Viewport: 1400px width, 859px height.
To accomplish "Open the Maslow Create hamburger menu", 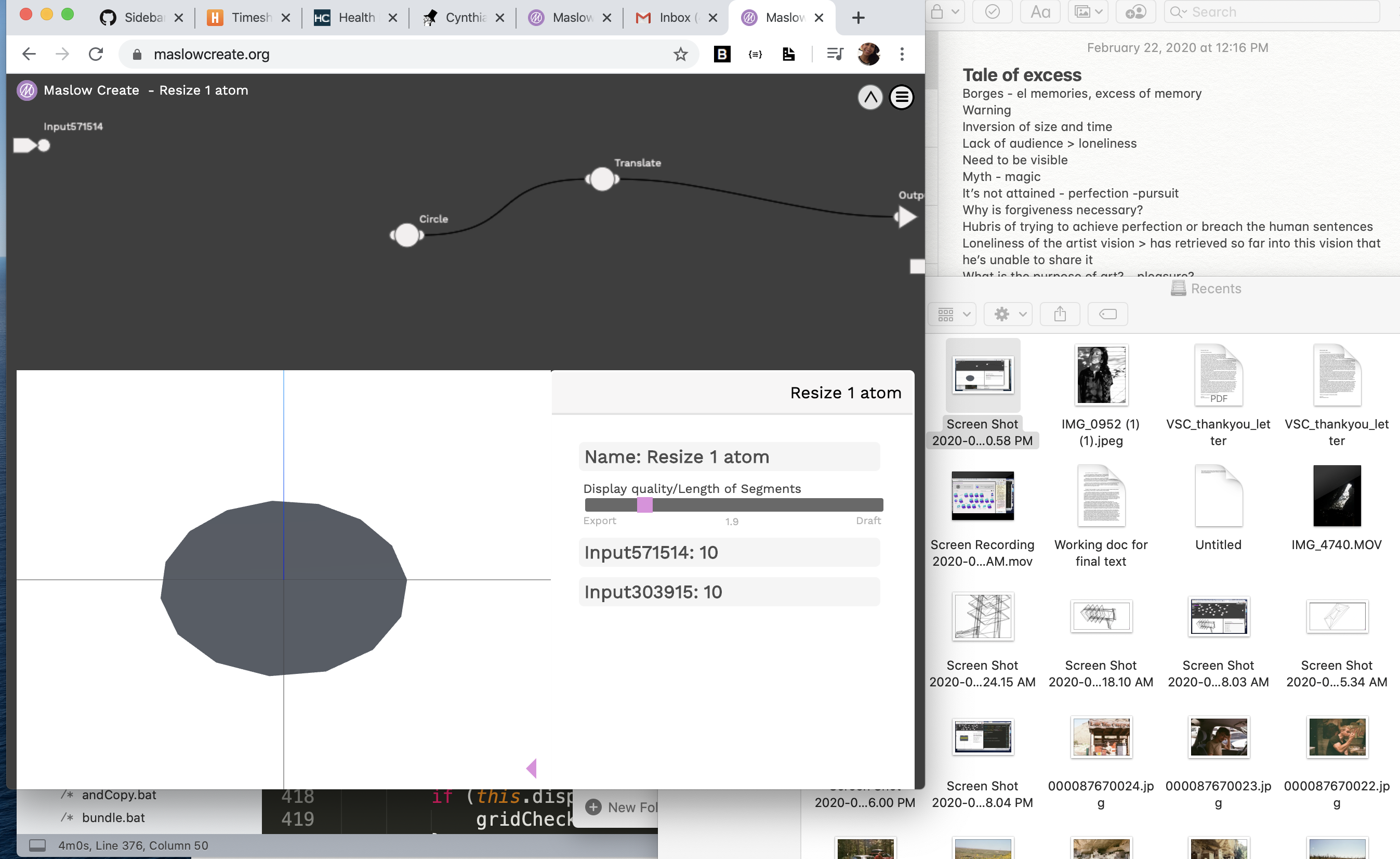I will [901, 97].
